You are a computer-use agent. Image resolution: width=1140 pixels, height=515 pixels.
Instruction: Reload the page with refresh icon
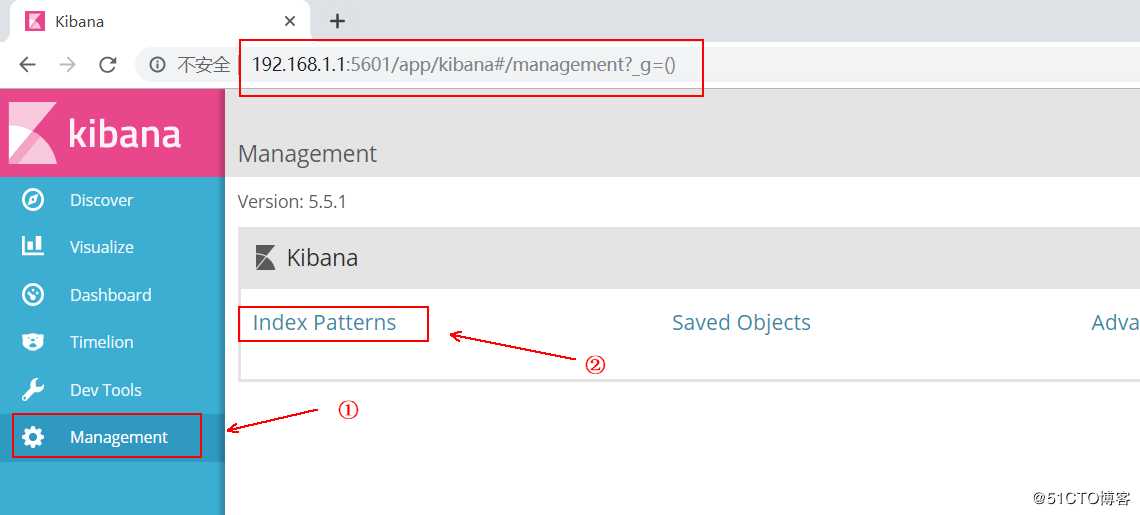[108, 65]
